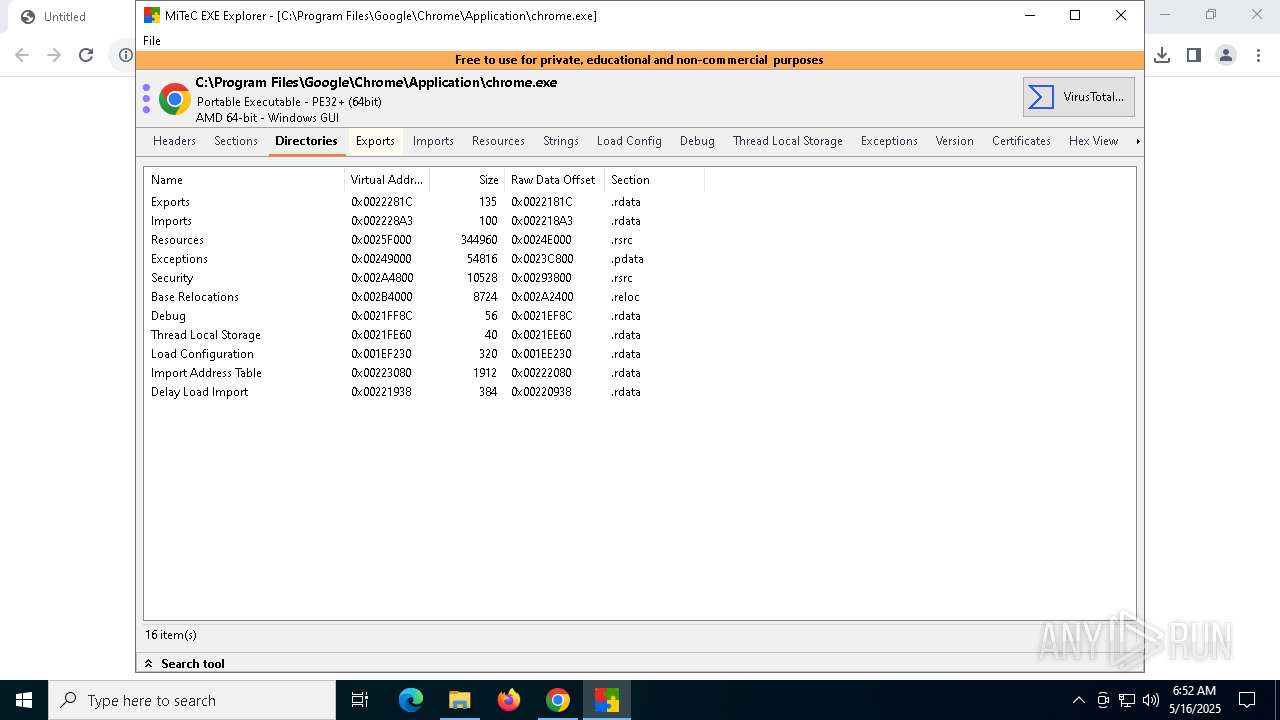Open the Exports tab

[x=375, y=141]
